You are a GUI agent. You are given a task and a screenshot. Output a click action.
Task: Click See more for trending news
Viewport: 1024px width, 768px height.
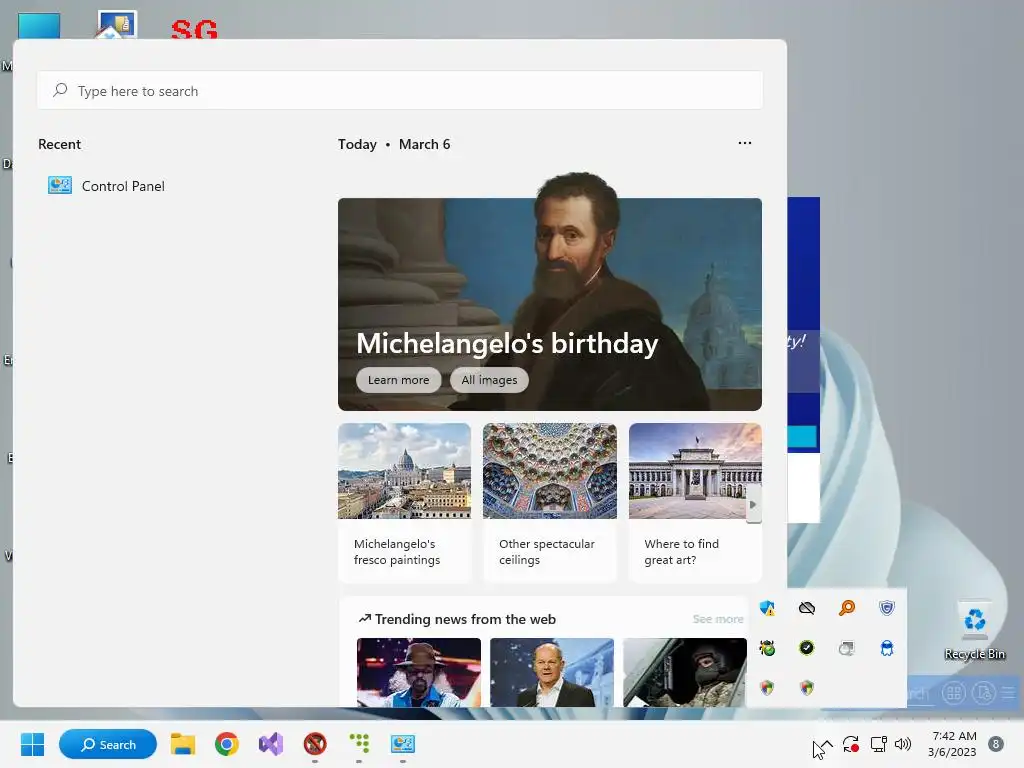point(718,619)
